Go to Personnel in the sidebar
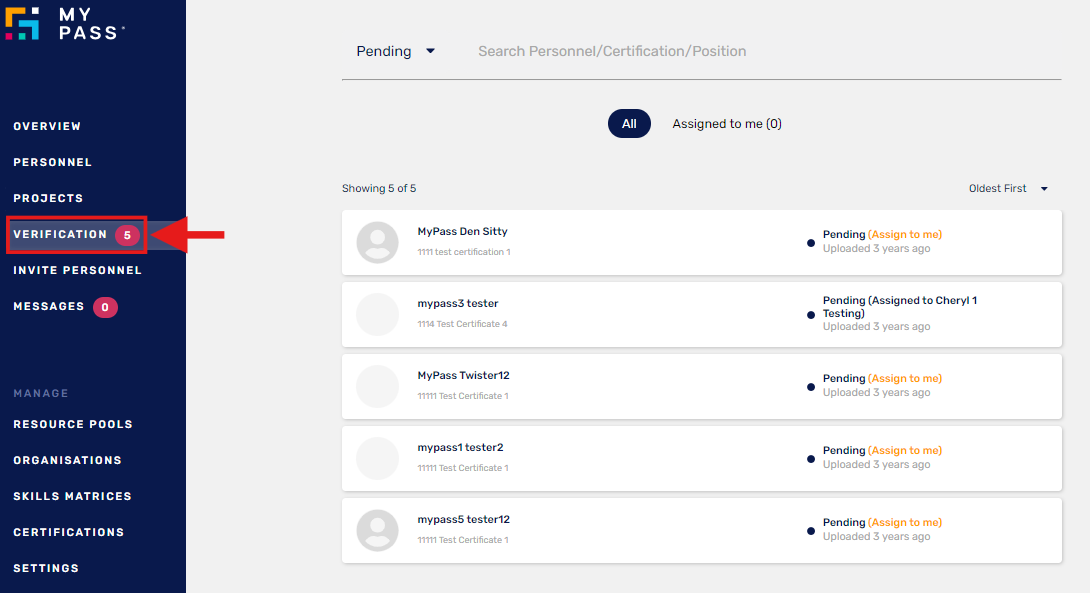 click(52, 163)
